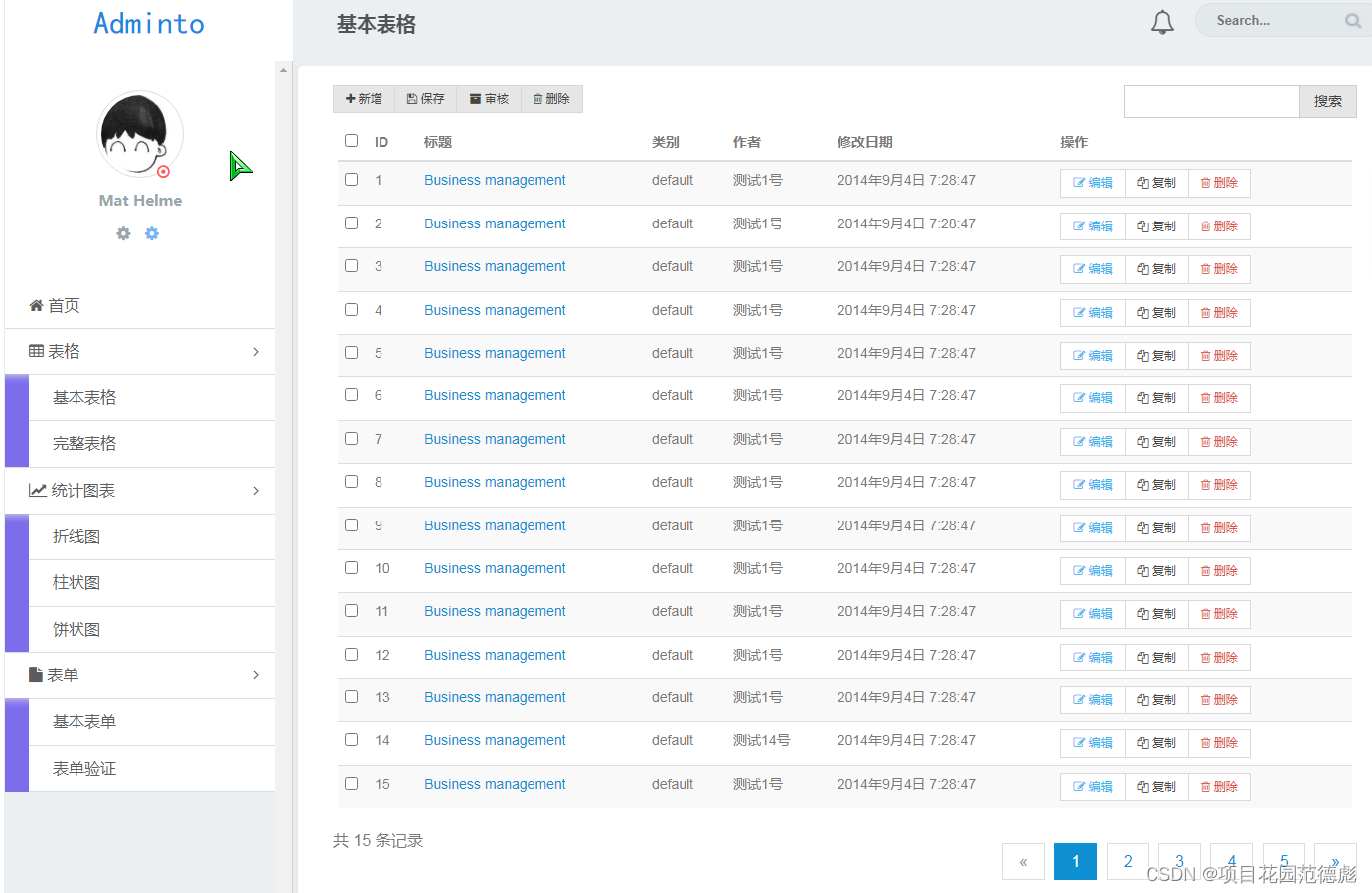
Task: Check the checkbox for row 8
Action: coord(351,482)
